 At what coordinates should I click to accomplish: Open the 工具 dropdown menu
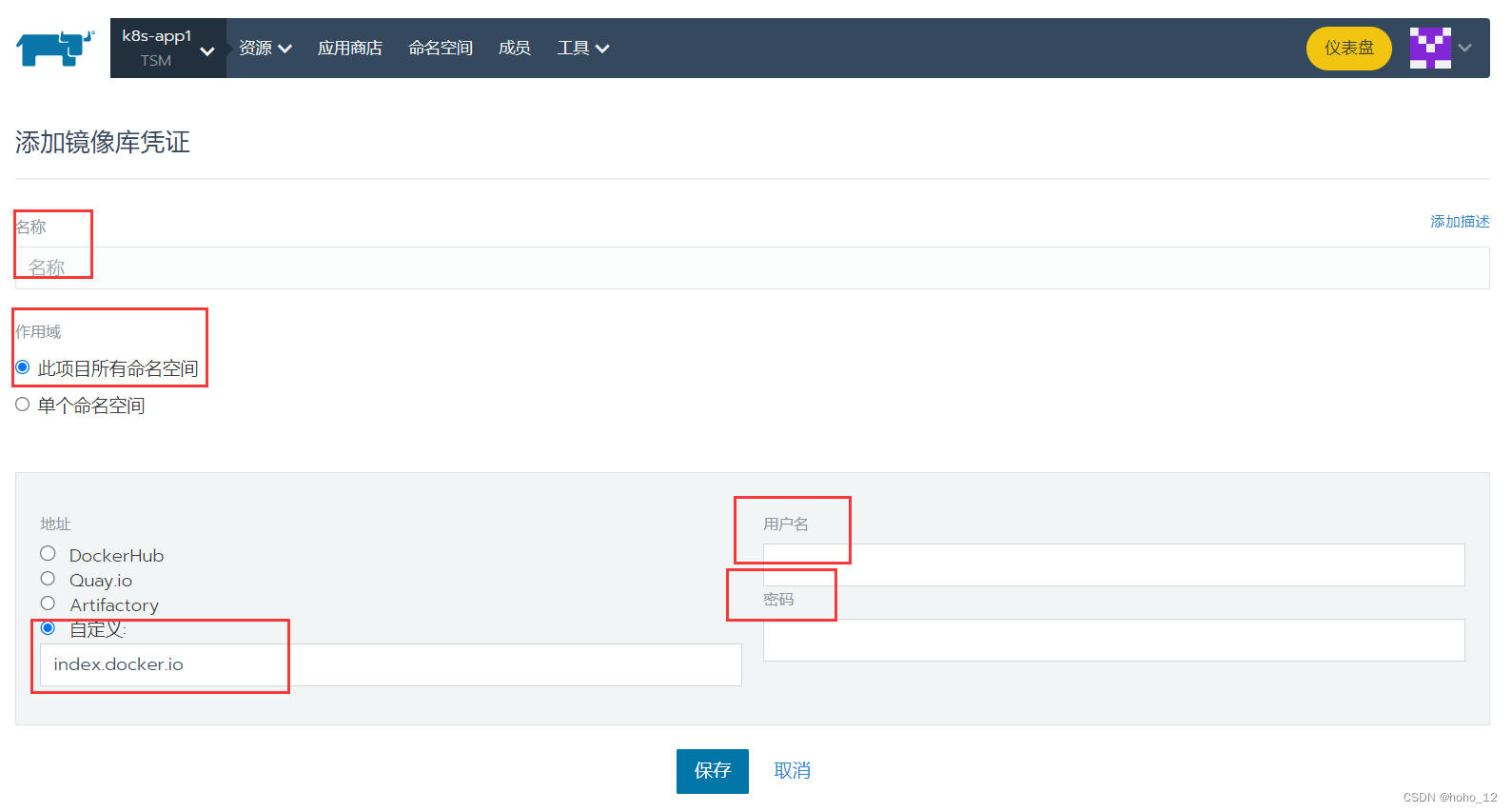(x=583, y=48)
